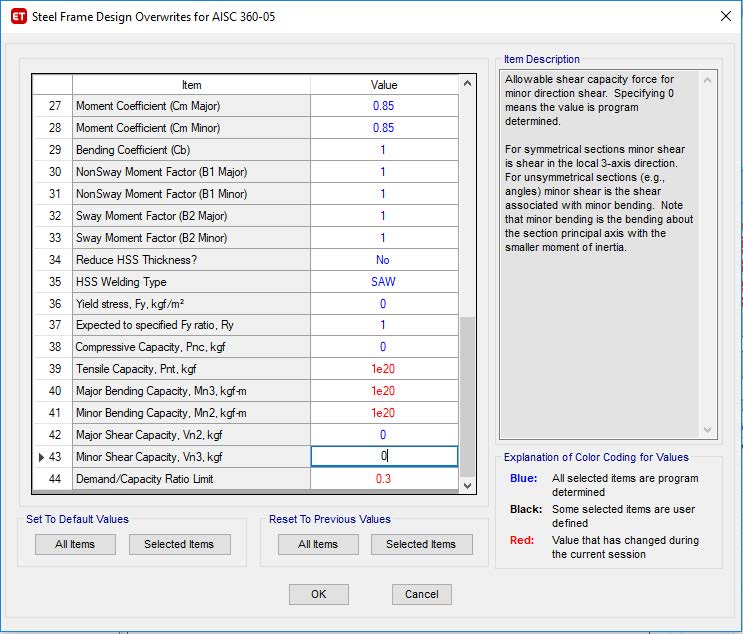Select Bending Coefficient (Cb) value cell
The image size is (743, 634).
(x=384, y=150)
